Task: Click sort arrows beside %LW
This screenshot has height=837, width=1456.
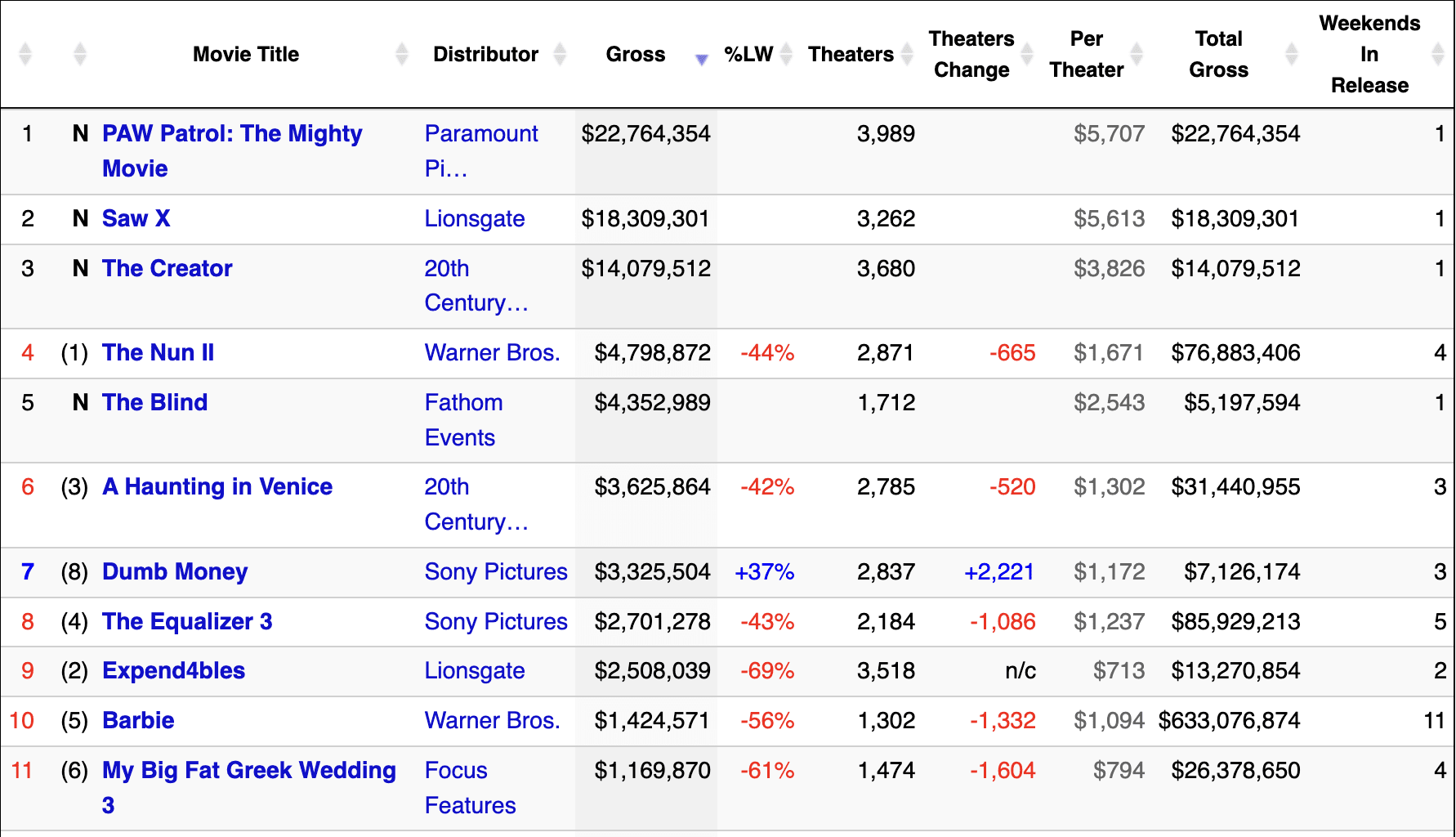Action: (786, 54)
